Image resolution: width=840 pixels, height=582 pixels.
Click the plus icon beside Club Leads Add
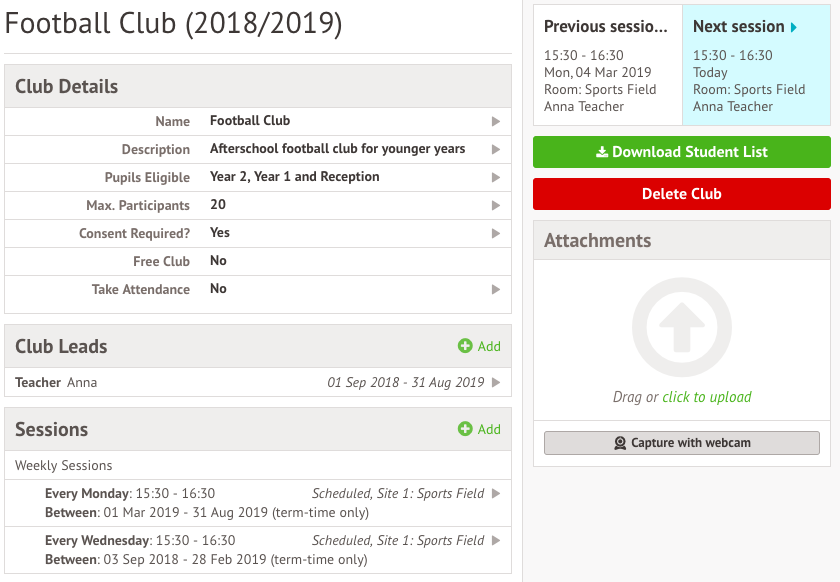[465, 346]
